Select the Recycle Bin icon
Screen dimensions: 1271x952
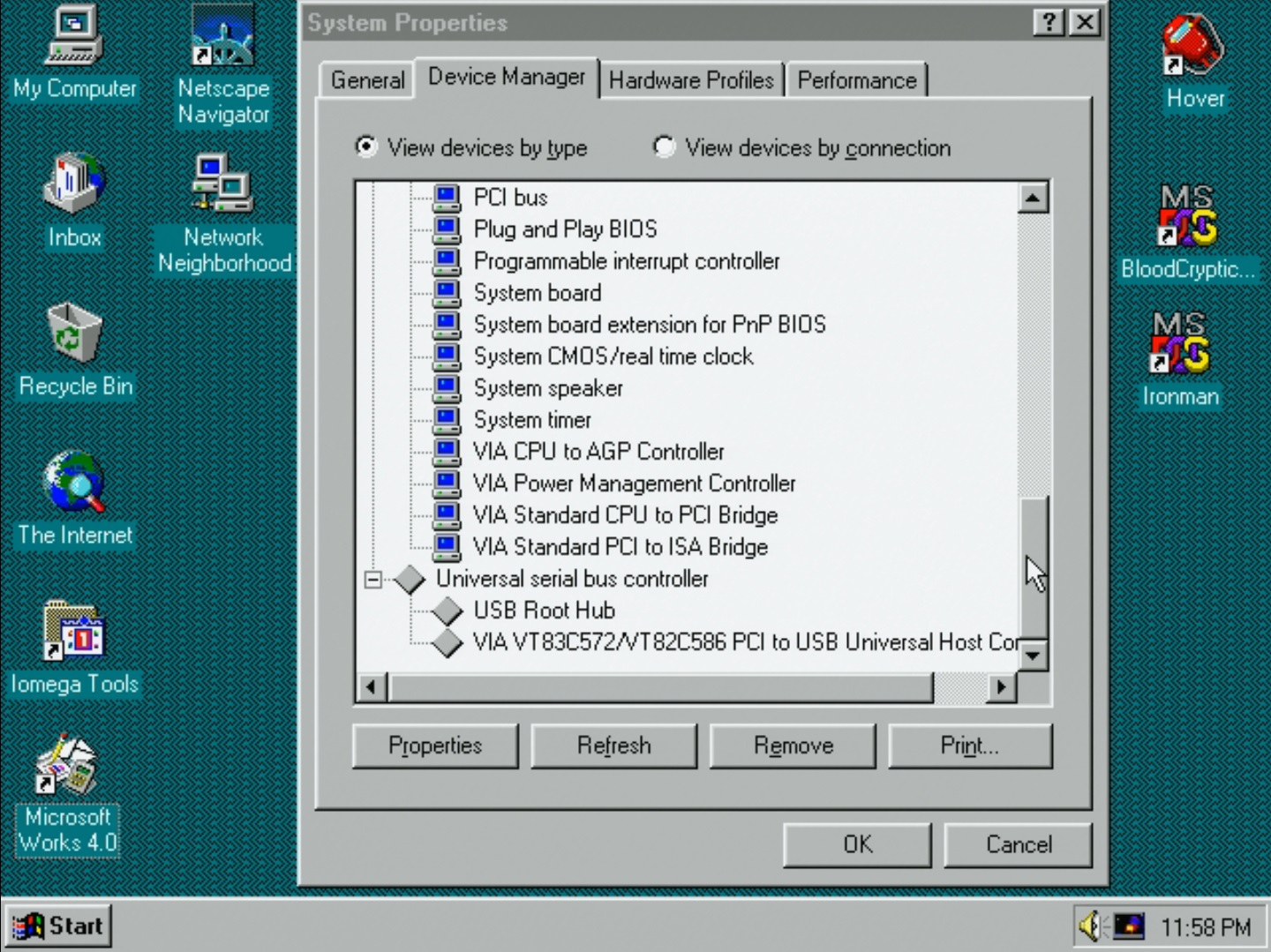click(x=74, y=333)
